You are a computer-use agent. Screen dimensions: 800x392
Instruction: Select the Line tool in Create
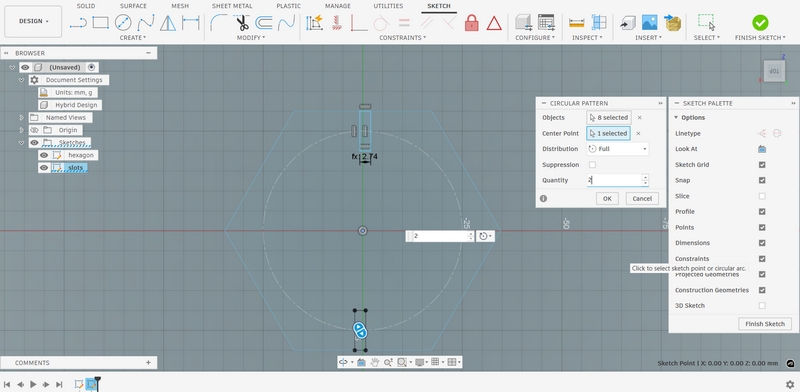coord(78,22)
